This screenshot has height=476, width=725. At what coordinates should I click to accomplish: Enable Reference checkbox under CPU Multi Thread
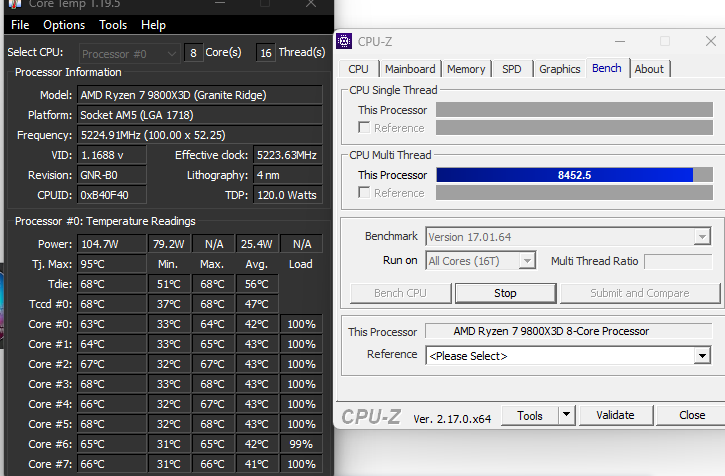[364, 192]
